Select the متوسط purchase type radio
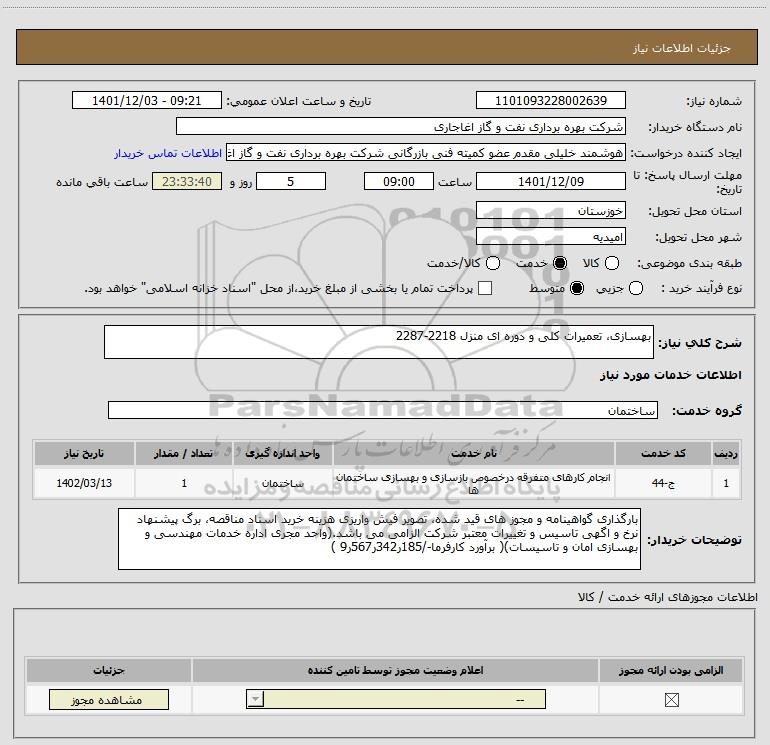This screenshot has height=745, width=770. [577, 288]
